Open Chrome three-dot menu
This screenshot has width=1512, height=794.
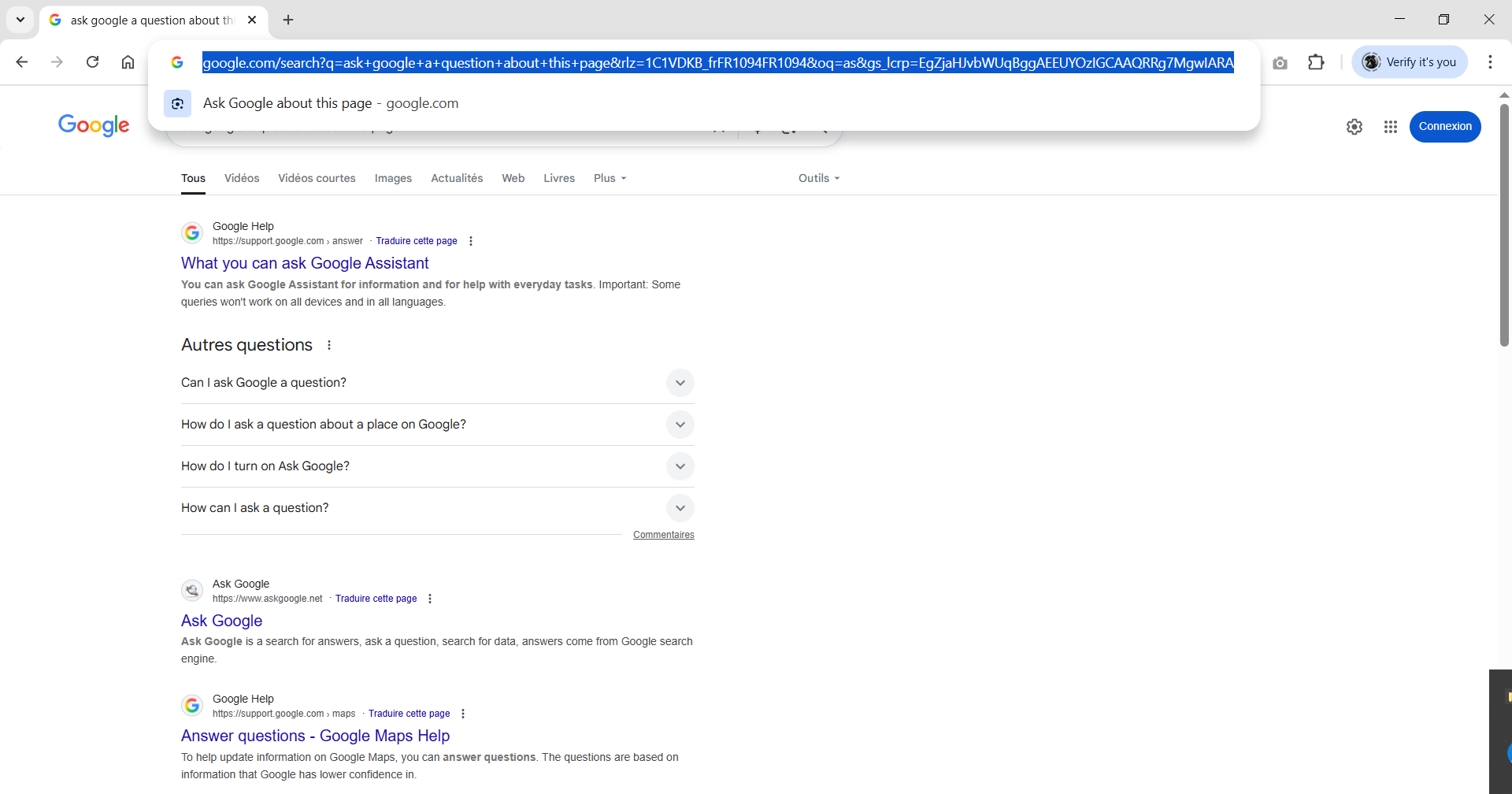1490,62
